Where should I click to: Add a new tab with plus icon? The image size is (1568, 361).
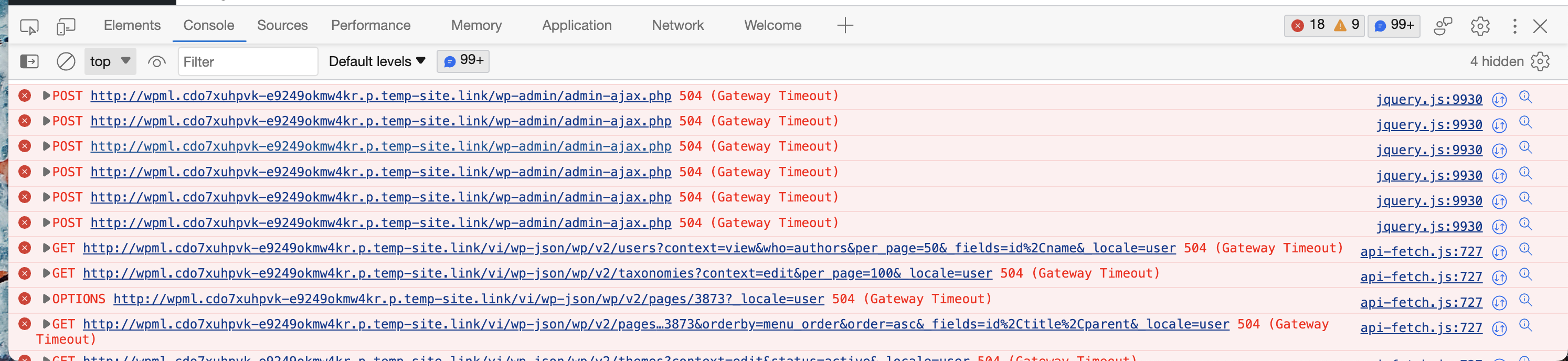[x=845, y=26]
